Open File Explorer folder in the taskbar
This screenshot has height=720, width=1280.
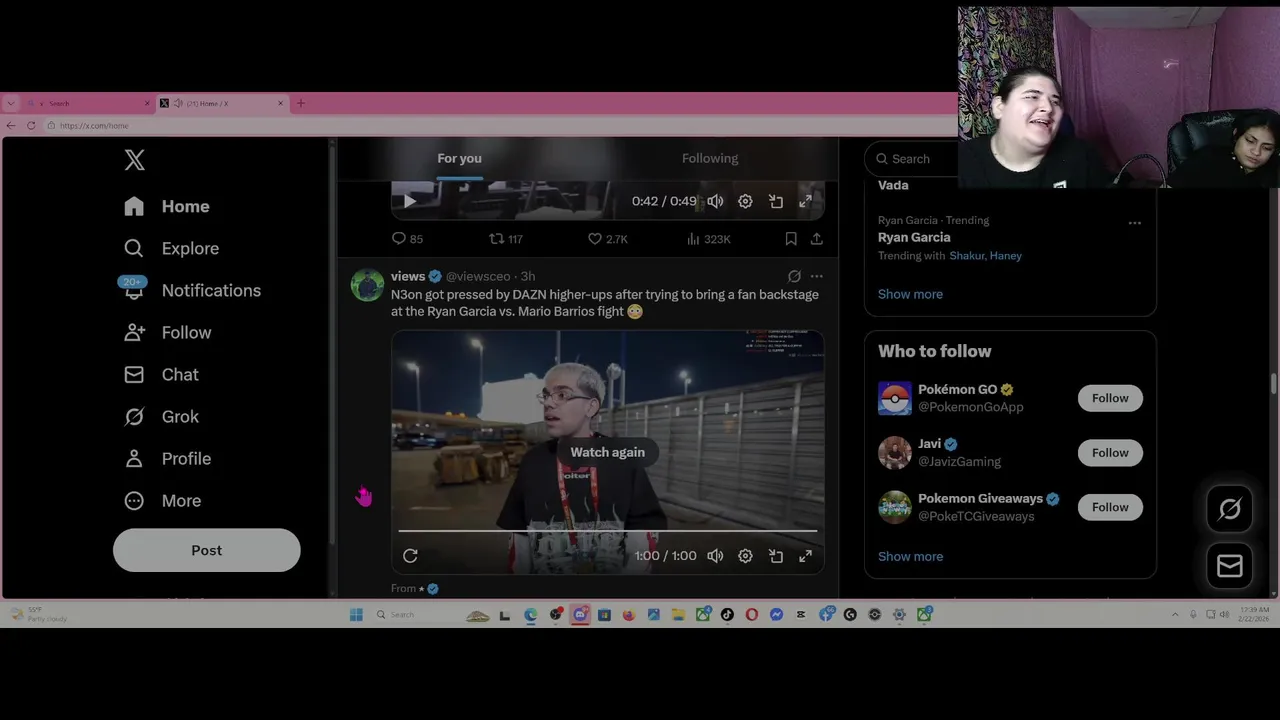(678, 615)
